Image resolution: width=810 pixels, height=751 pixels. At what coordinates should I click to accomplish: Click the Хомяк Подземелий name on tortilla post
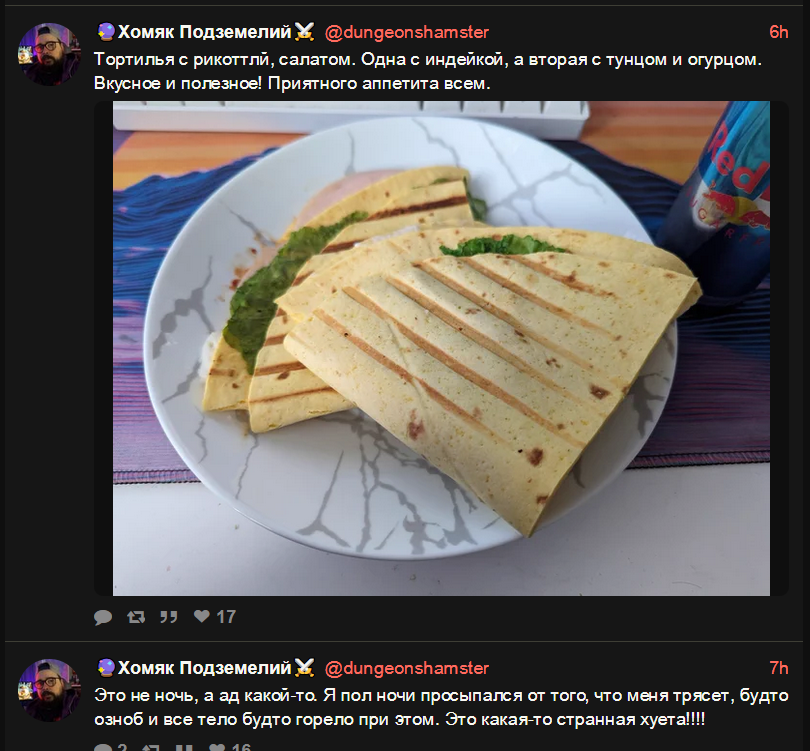205,32
